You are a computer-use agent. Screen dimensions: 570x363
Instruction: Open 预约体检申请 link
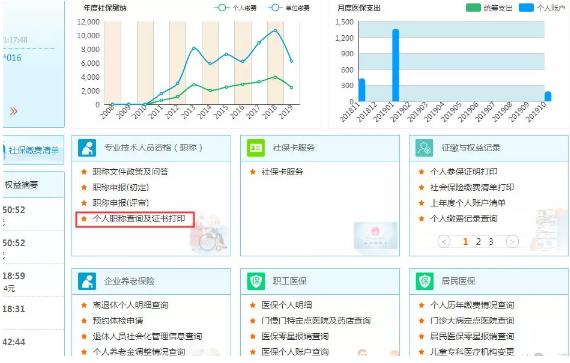118,320
